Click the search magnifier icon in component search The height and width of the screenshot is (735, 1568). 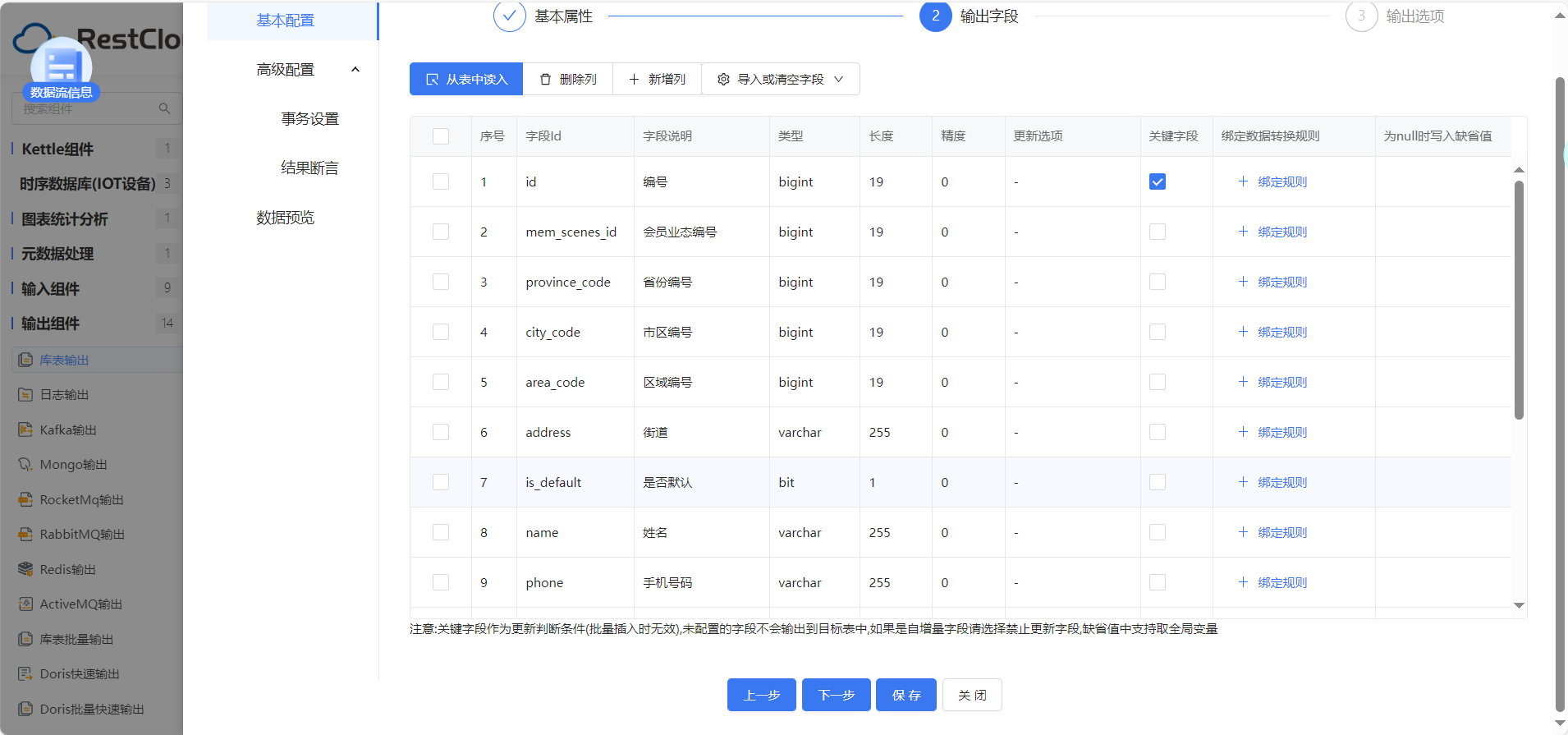point(164,108)
